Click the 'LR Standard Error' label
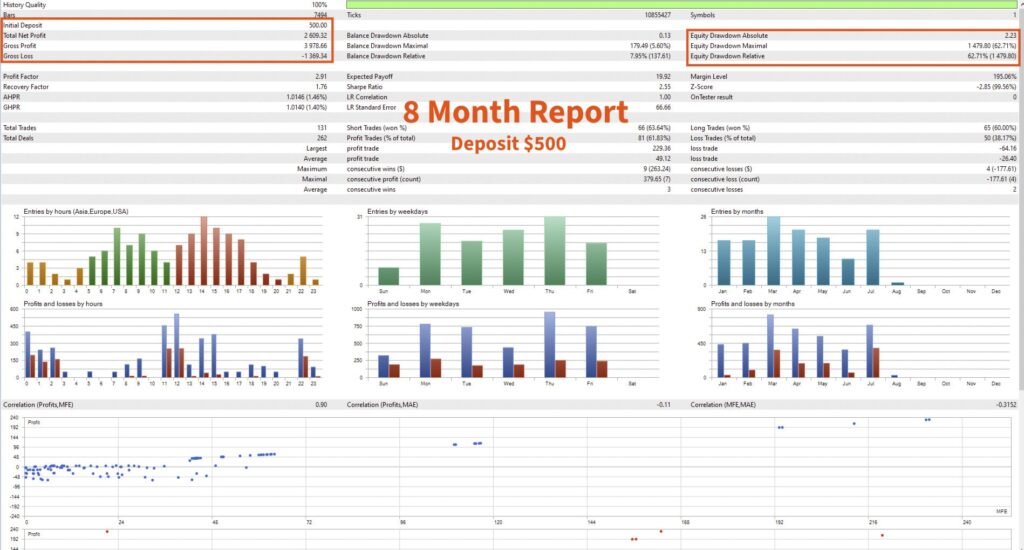 (x=371, y=107)
